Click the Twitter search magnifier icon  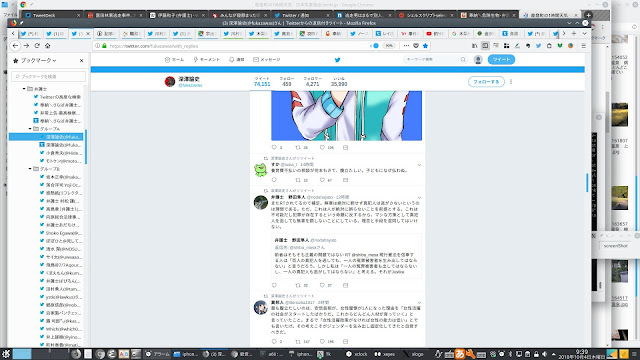coord(463,60)
